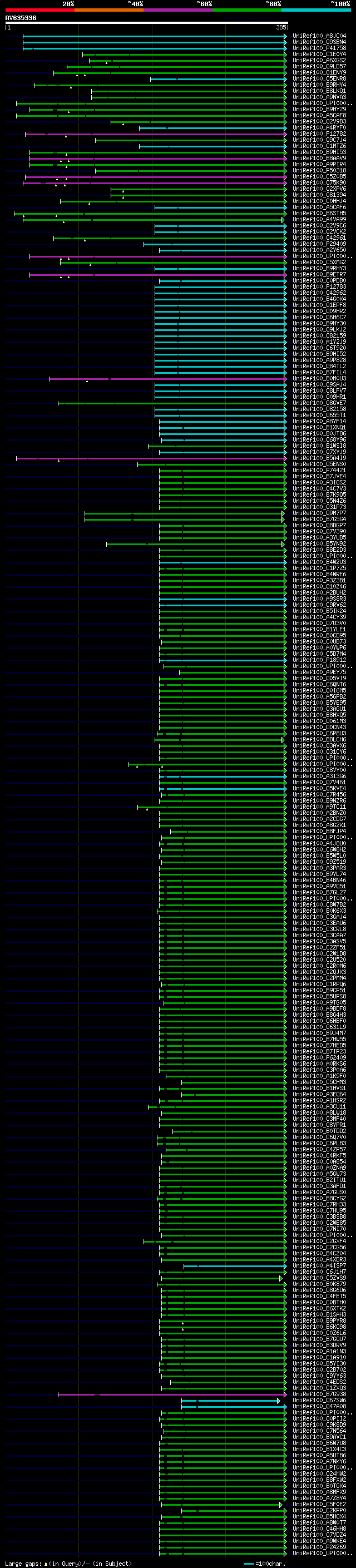Select hit UniRef100_C2KPP0

point(319,1510)
